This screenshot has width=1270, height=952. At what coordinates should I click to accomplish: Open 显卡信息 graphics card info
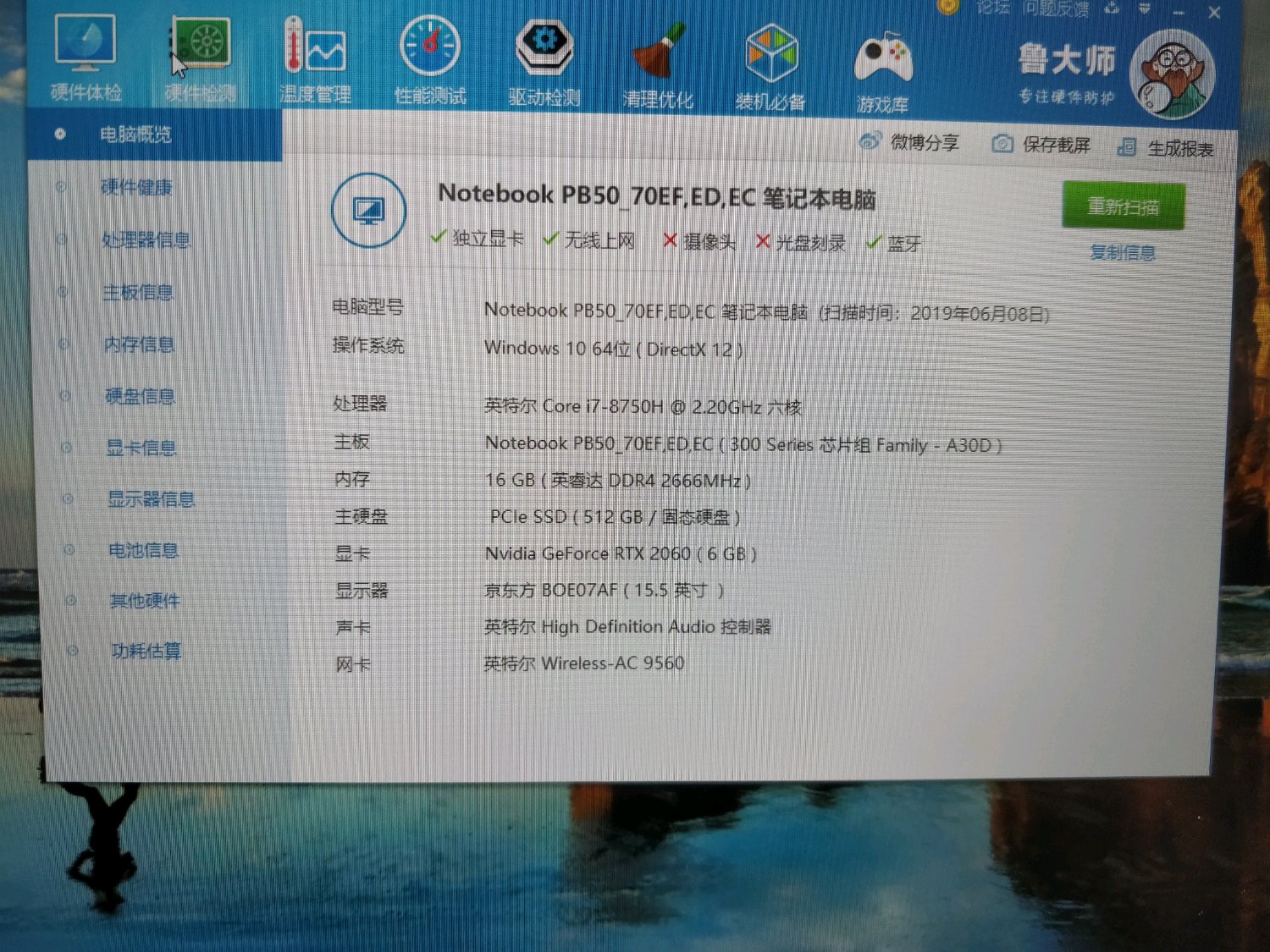(141, 448)
